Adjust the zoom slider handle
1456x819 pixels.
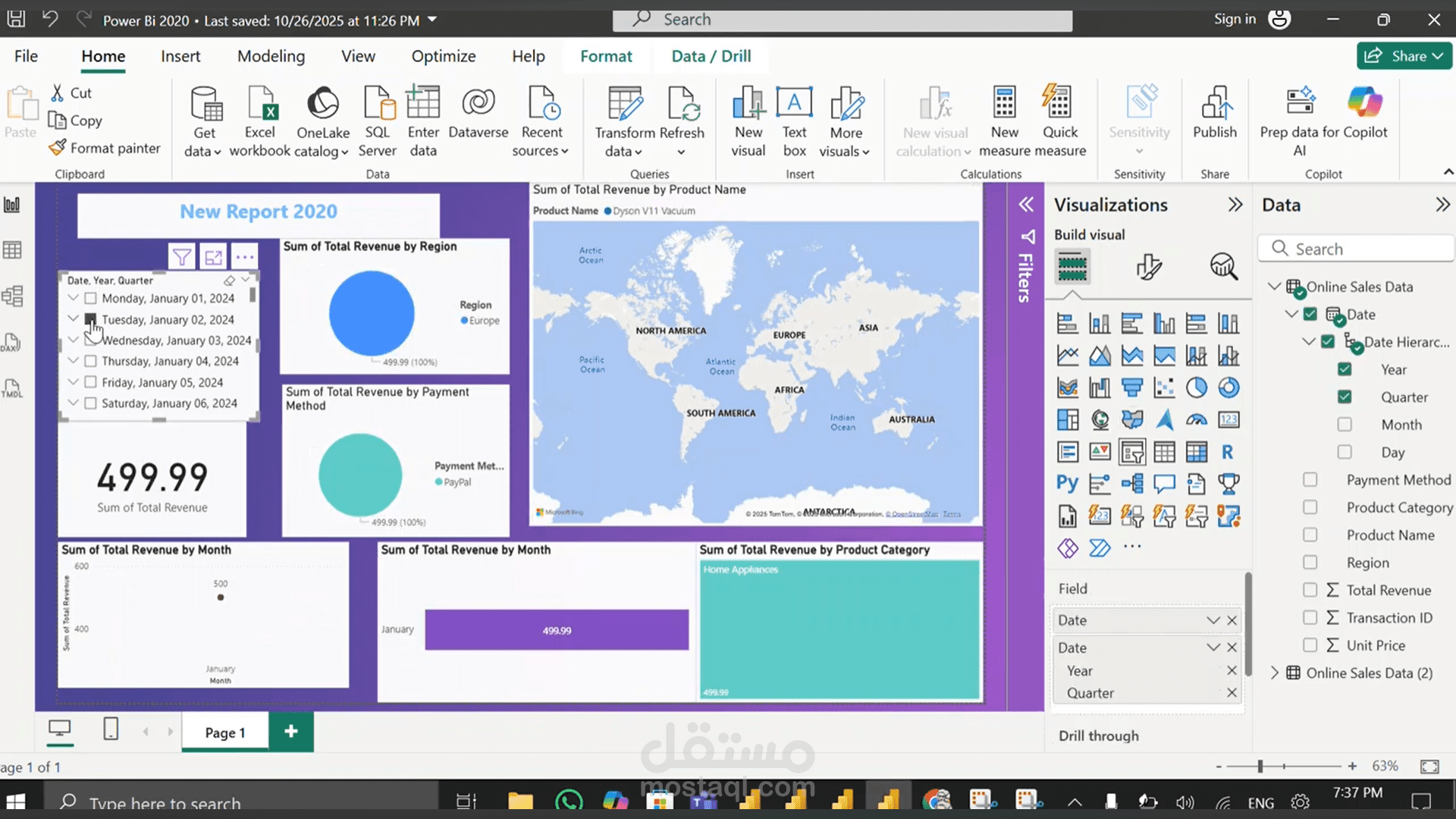[1260, 767]
